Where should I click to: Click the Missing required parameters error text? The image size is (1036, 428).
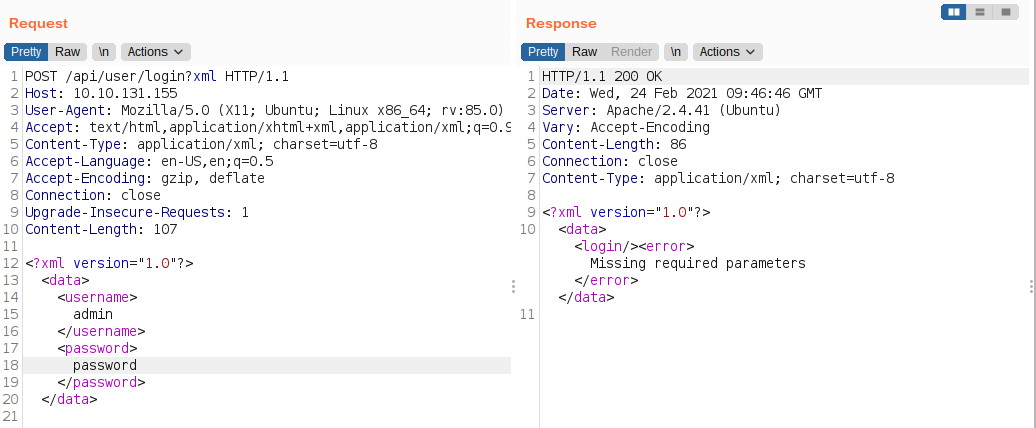click(x=698, y=264)
